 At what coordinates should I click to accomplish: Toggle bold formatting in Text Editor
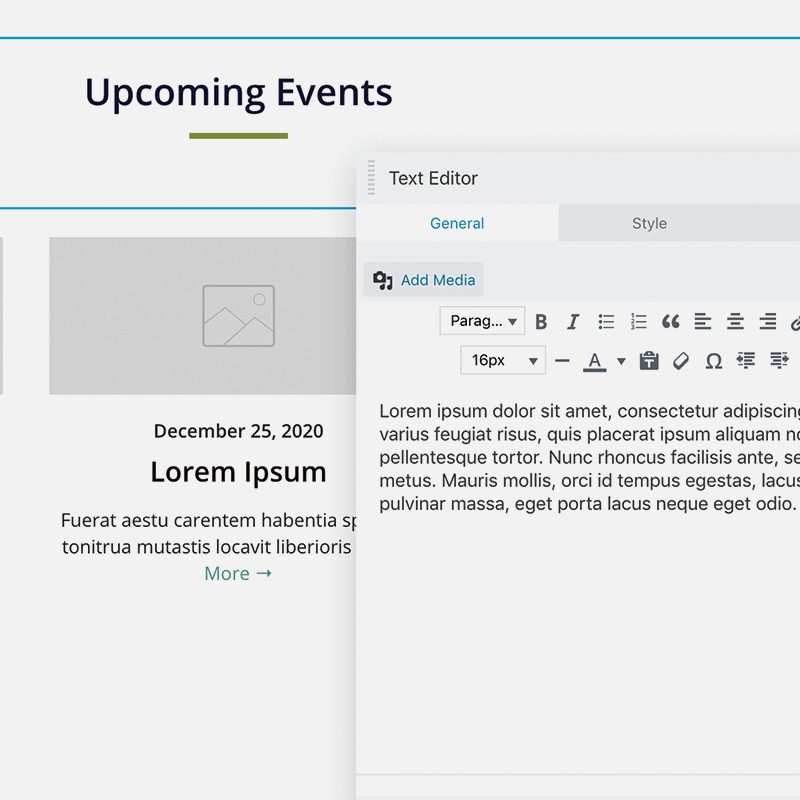(x=541, y=322)
